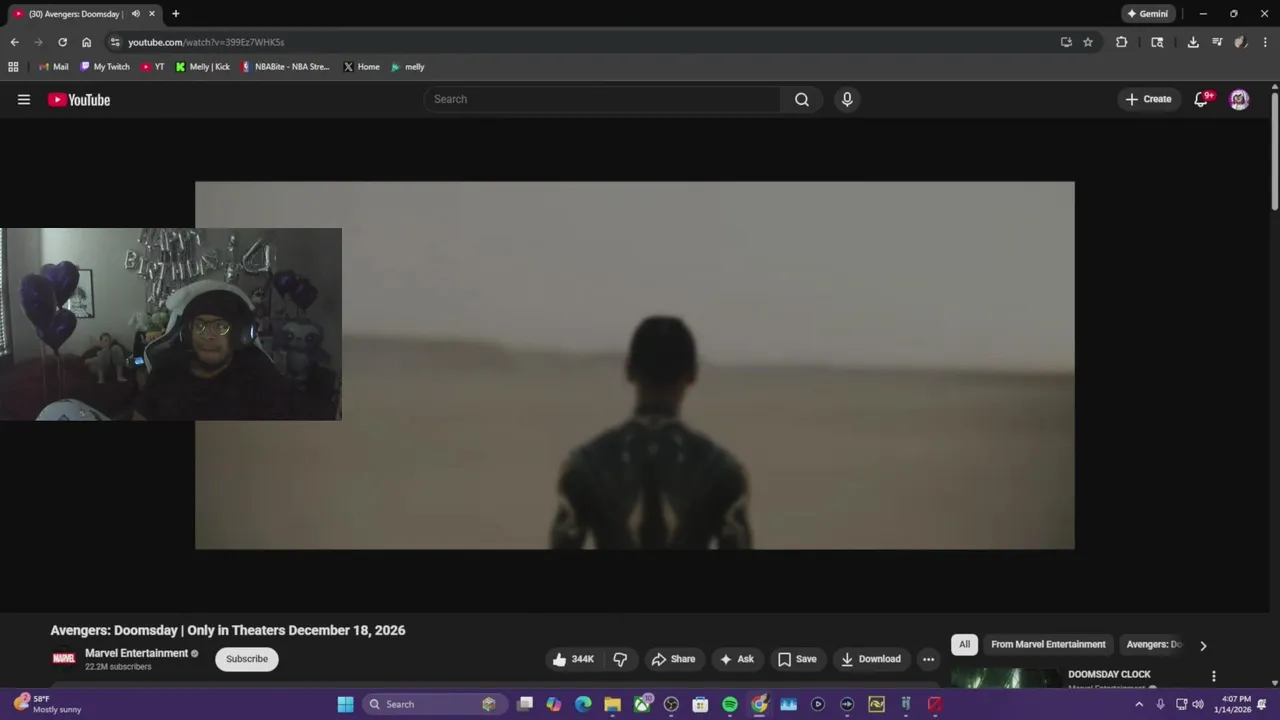This screenshot has height=720, width=1280.
Task: Show hidden system tray icons
Action: pos(1139,704)
